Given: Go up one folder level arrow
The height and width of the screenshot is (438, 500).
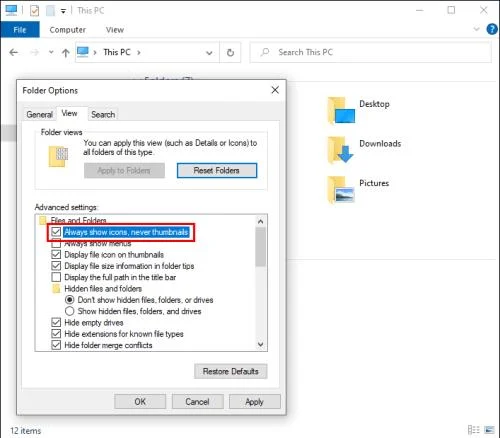Looking at the screenshot, I should point(66,53).
